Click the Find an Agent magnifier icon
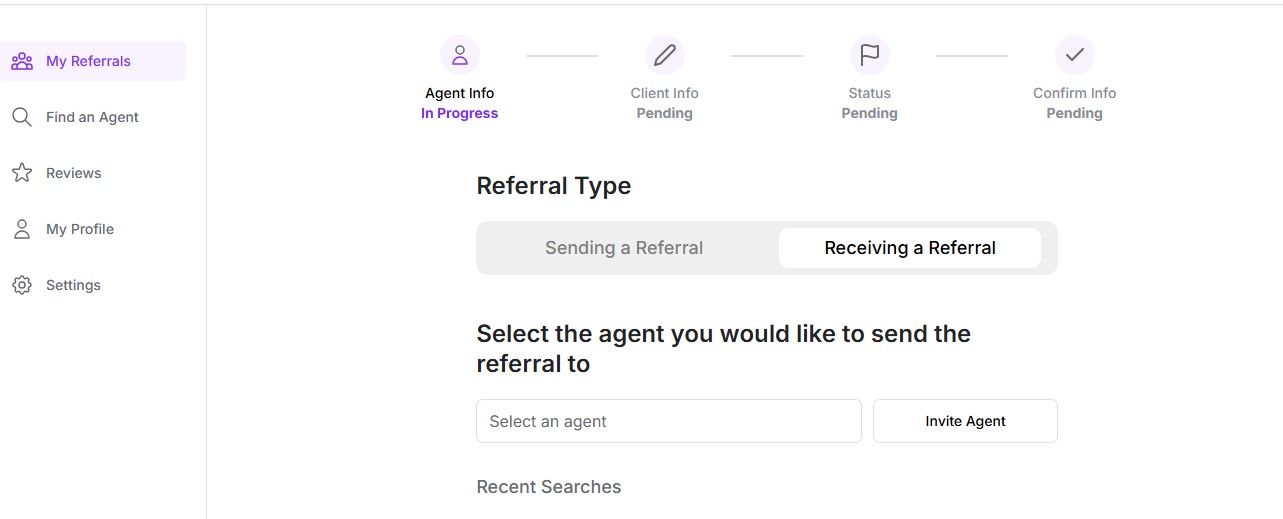Screen dimensions: 1283x519 [22, 117]
